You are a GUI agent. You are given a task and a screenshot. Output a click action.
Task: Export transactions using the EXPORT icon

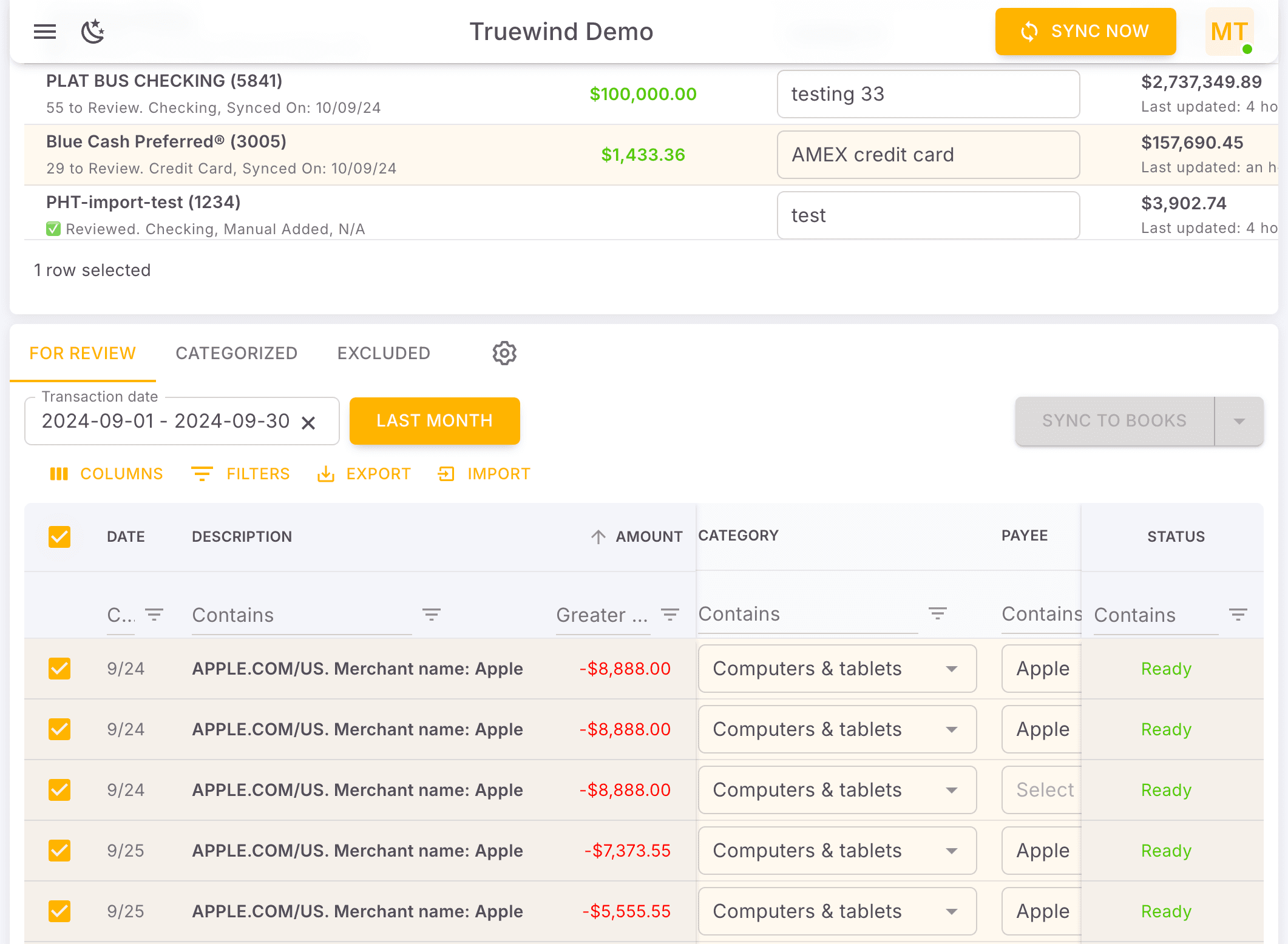tap(363, 474)
